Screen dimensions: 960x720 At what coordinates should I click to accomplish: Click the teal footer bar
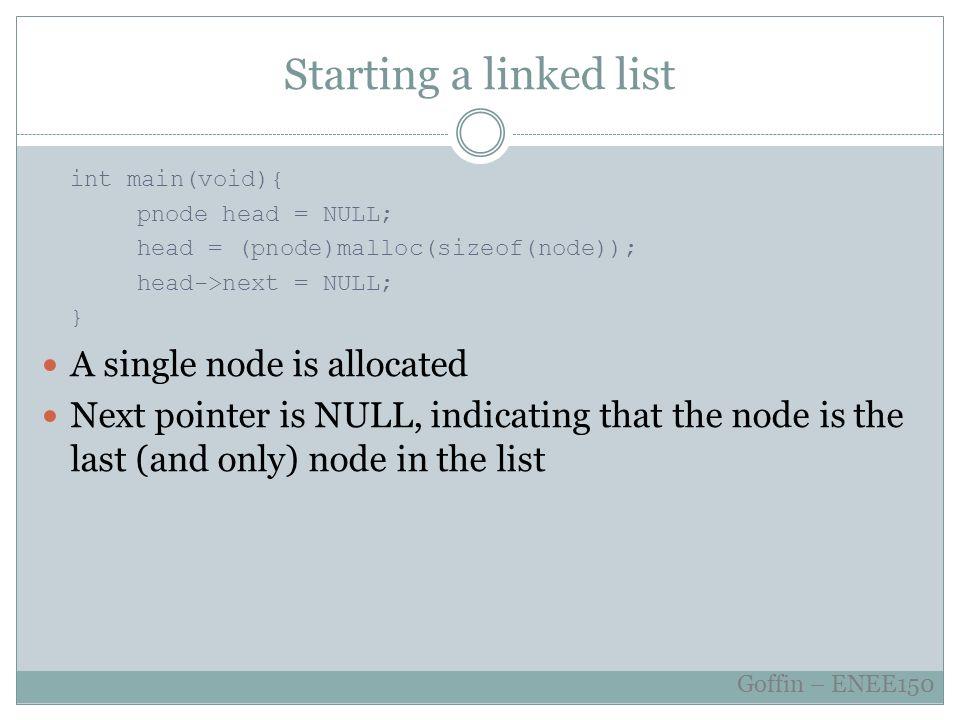[480, 687]
